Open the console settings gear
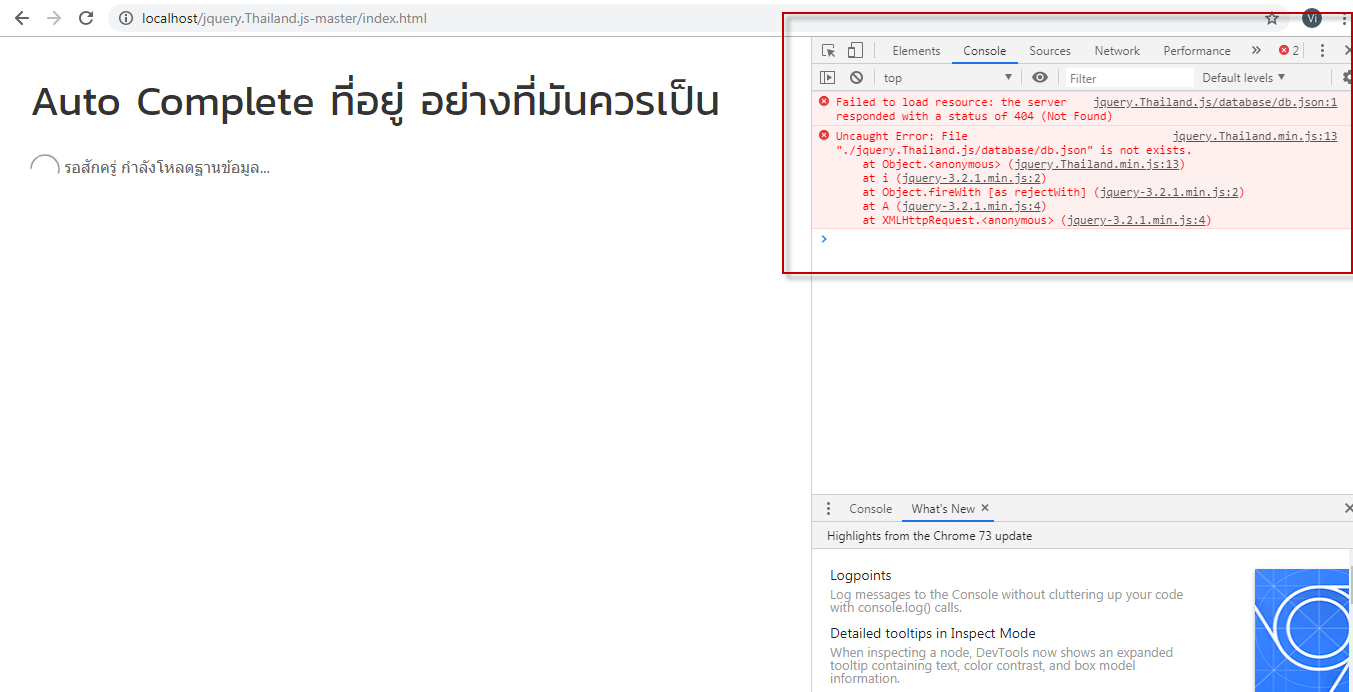The width and height of the screenshot is (1353, 692). click(1345, 77)
